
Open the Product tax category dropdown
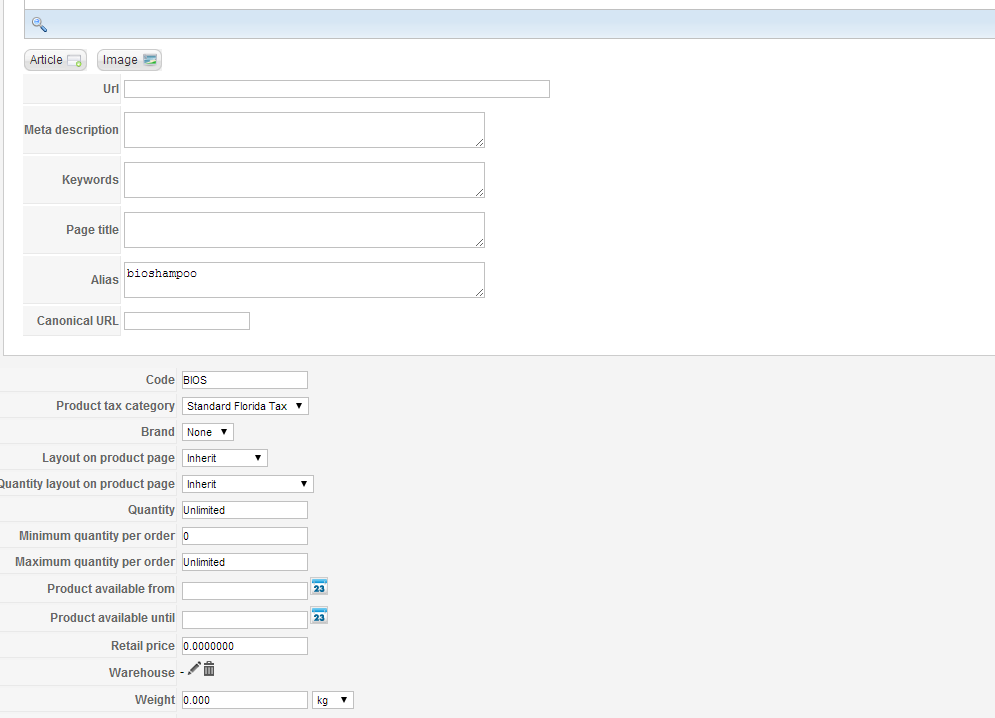246,406
